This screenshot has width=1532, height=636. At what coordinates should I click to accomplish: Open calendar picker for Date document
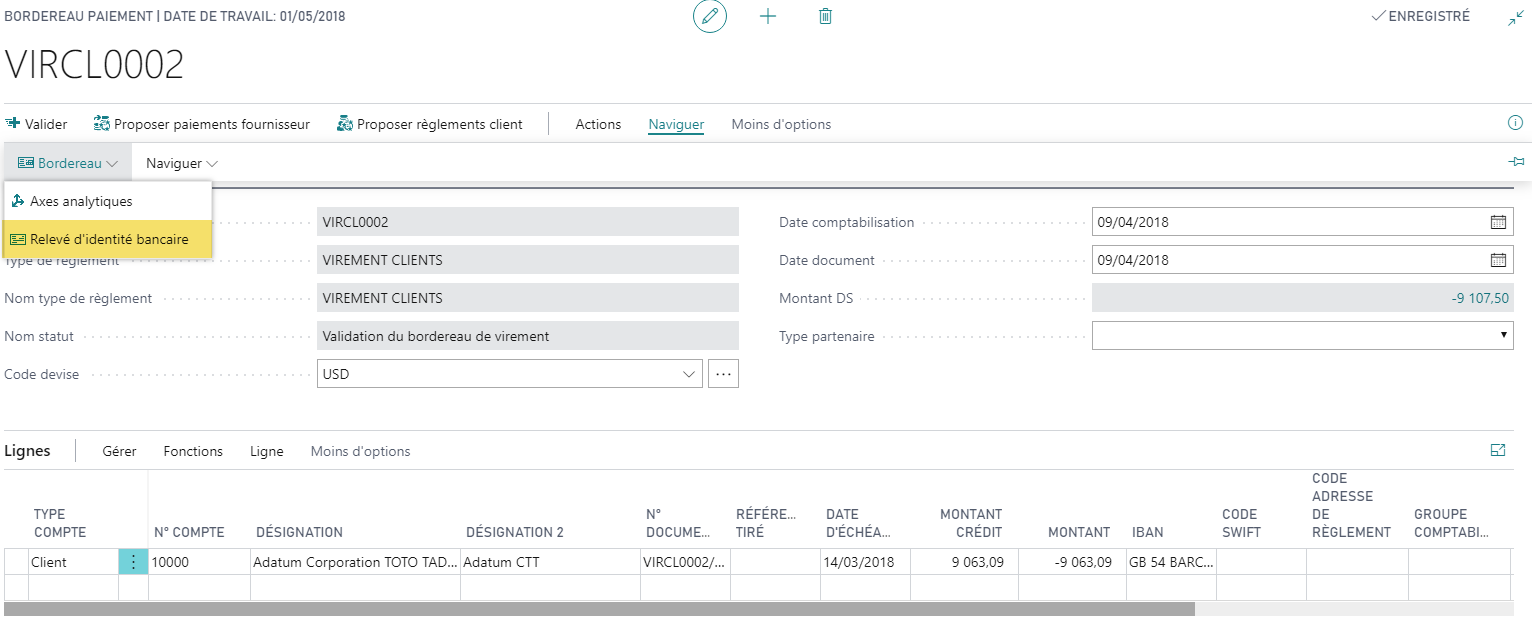point(1498,260)
